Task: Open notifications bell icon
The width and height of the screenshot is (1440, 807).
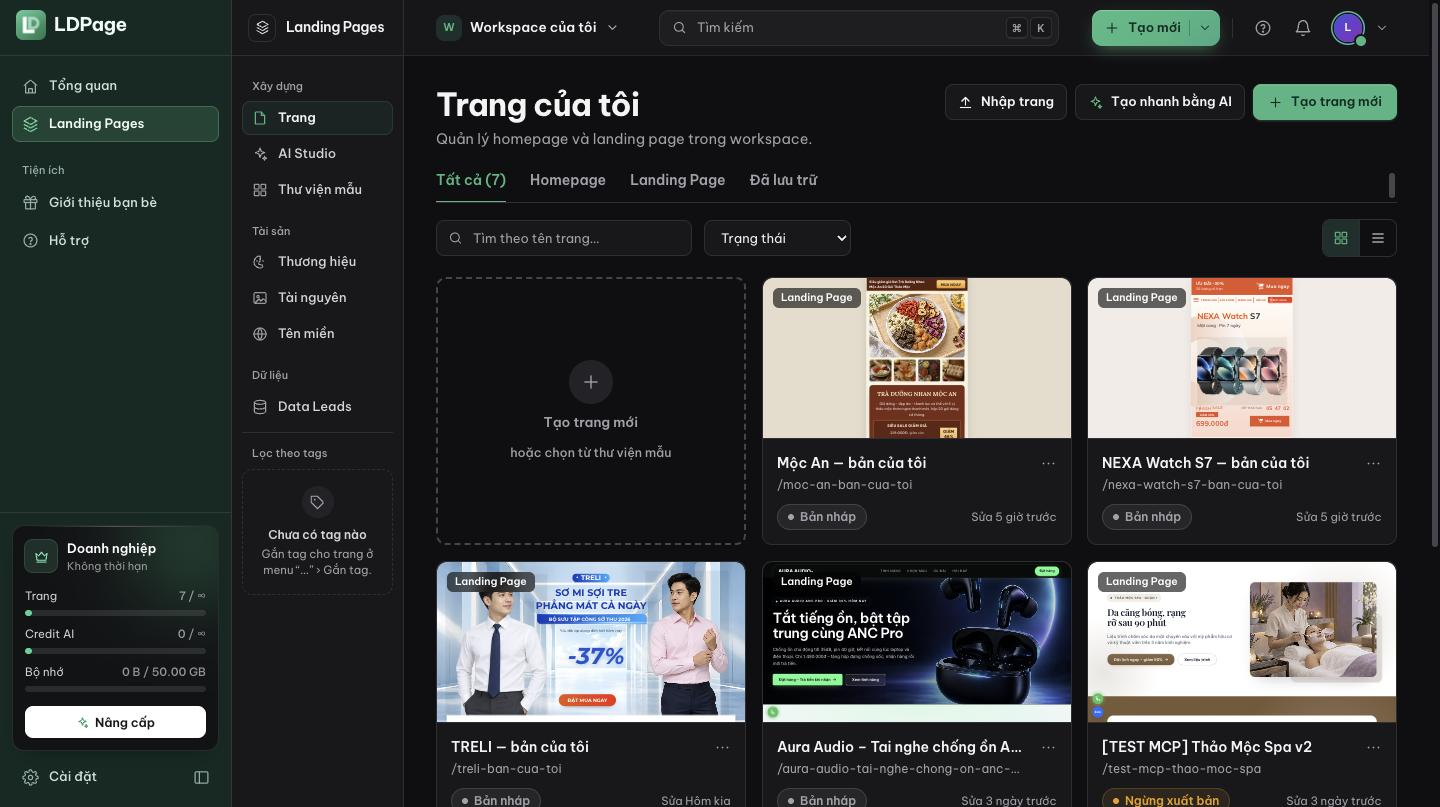Action: tap(1303, 28)
